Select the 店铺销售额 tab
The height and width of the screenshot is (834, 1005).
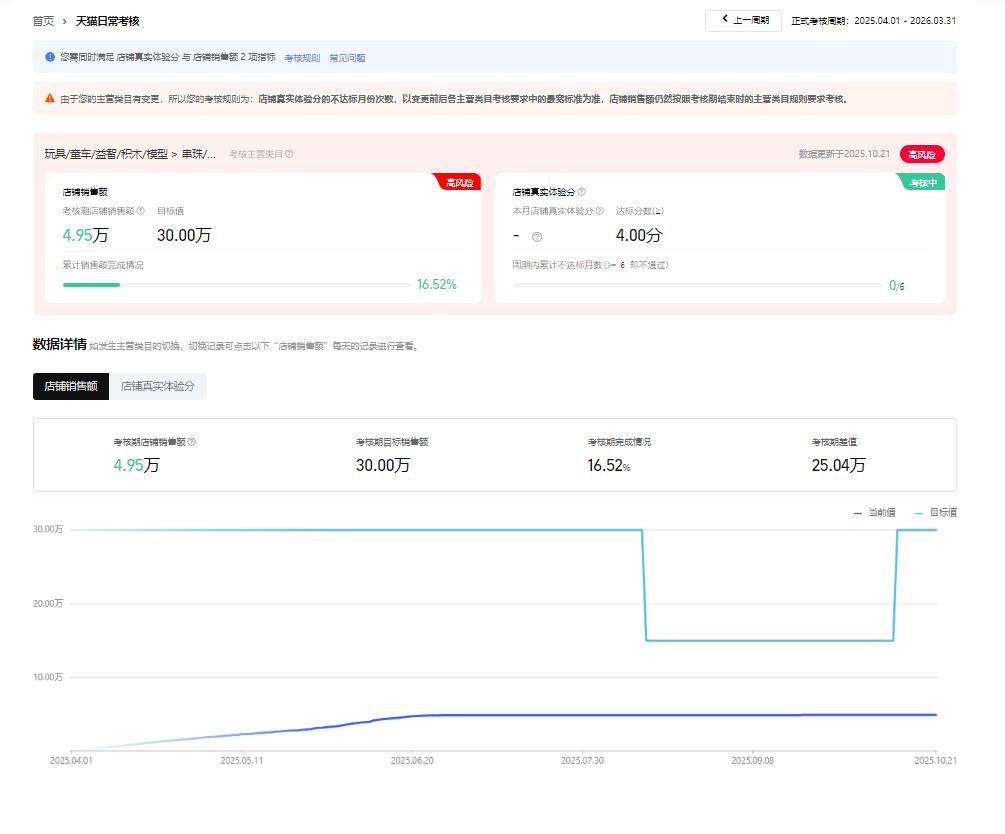[x=71, y=386]
